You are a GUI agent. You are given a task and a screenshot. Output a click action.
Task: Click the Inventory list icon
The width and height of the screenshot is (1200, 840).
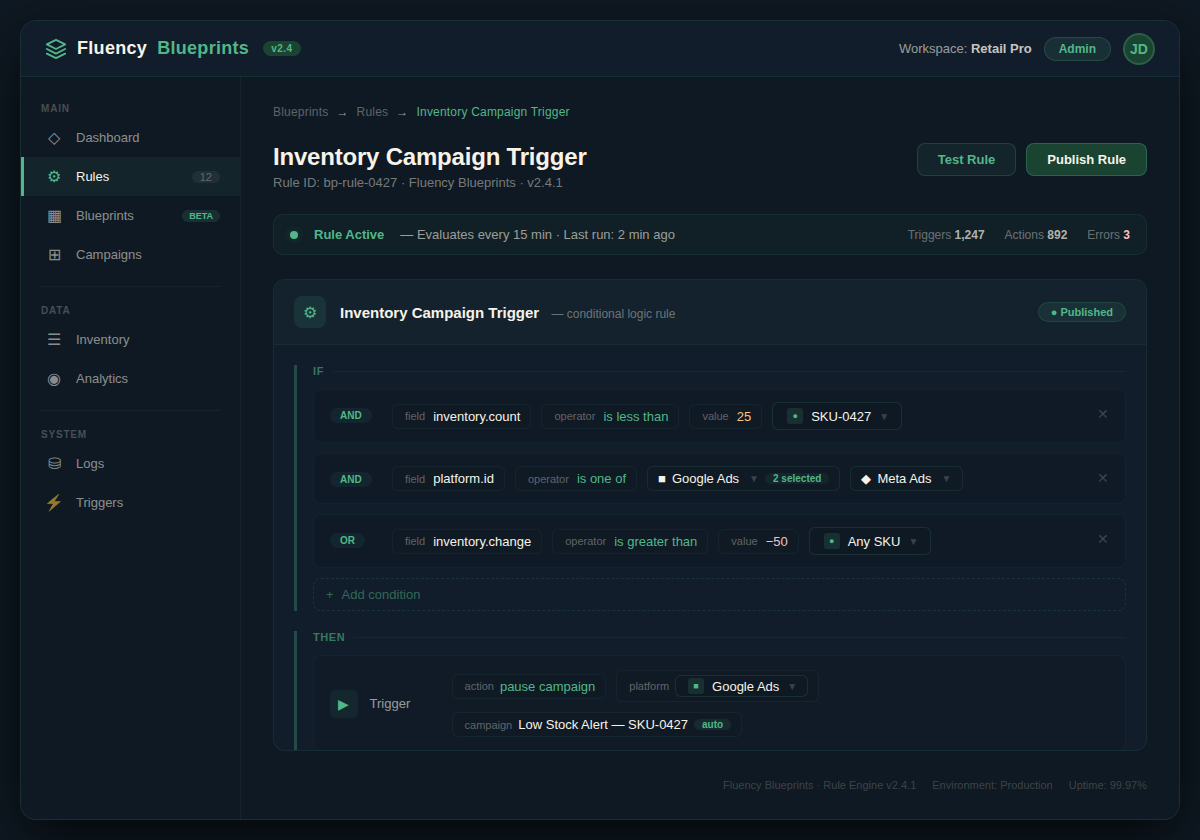point(54,340)
